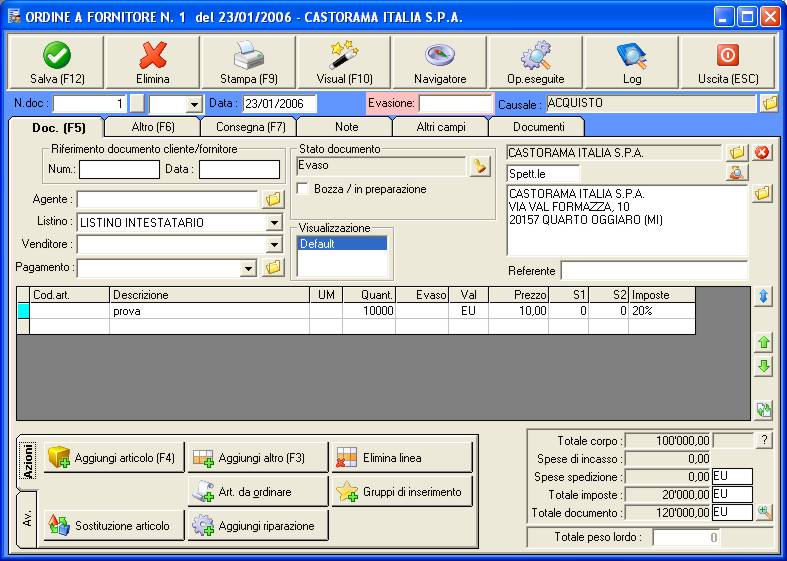Click contact search icon beside Spett.le
The width and height of the screenshot is (787, 561).
[x=737, y=173]
